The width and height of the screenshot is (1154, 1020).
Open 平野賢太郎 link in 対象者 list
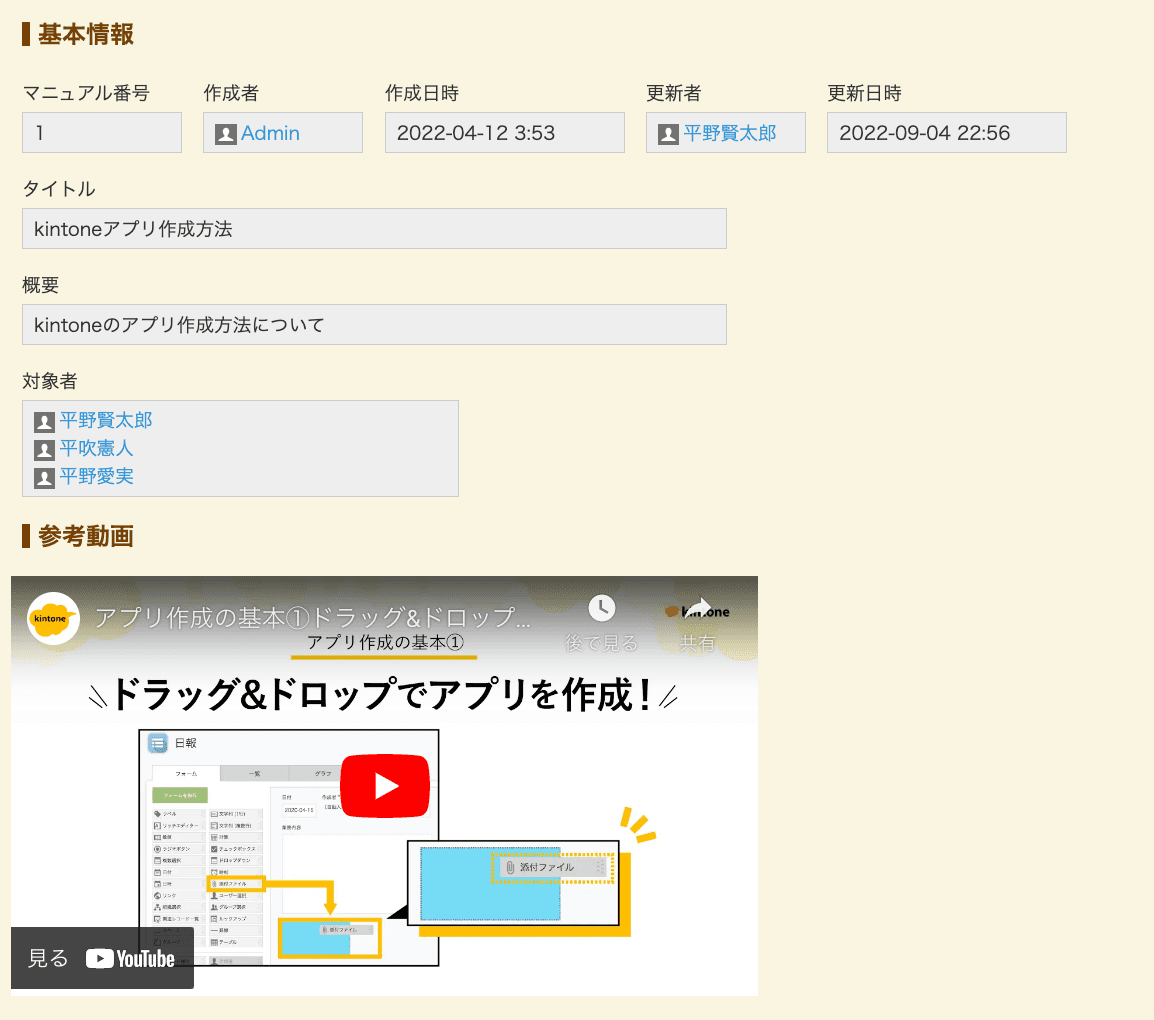(x=106, y=420)
